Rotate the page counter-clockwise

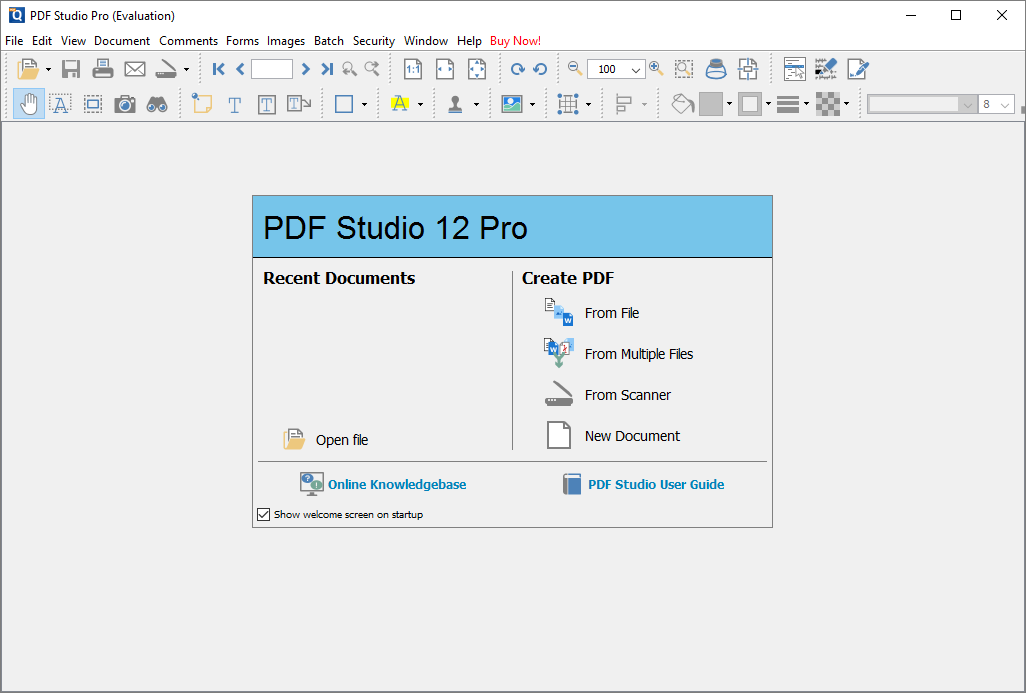(540, 69)
